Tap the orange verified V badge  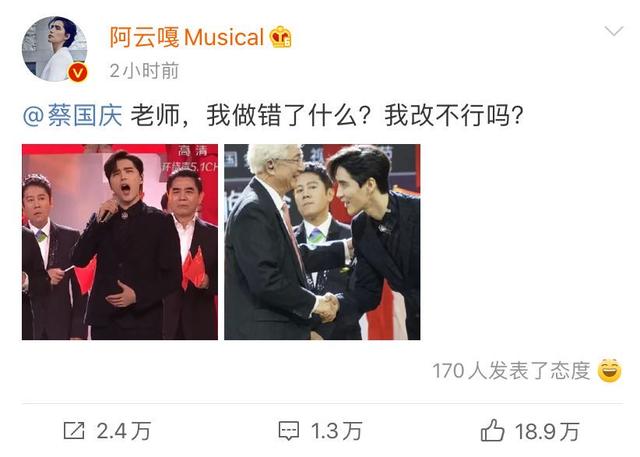pos(77,73)
